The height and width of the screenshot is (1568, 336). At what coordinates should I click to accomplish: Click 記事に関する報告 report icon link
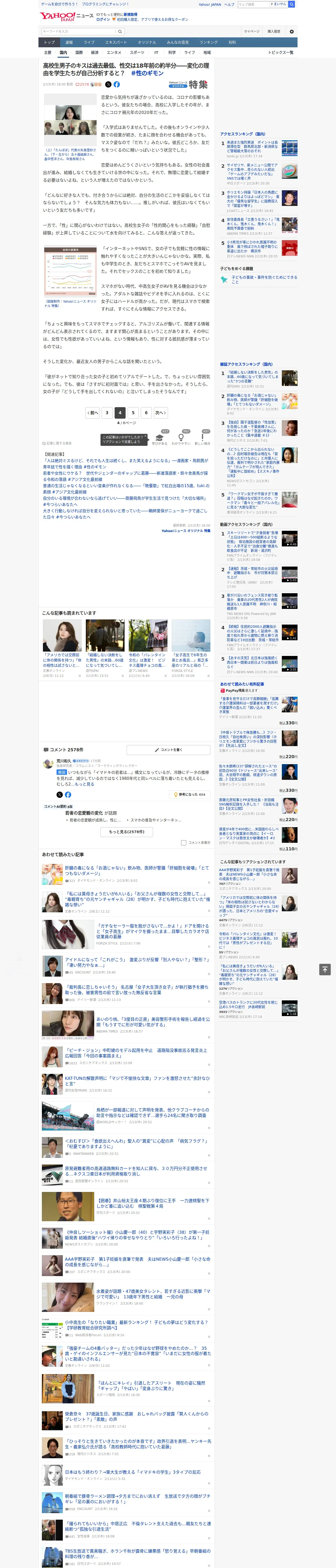point(57,443)
